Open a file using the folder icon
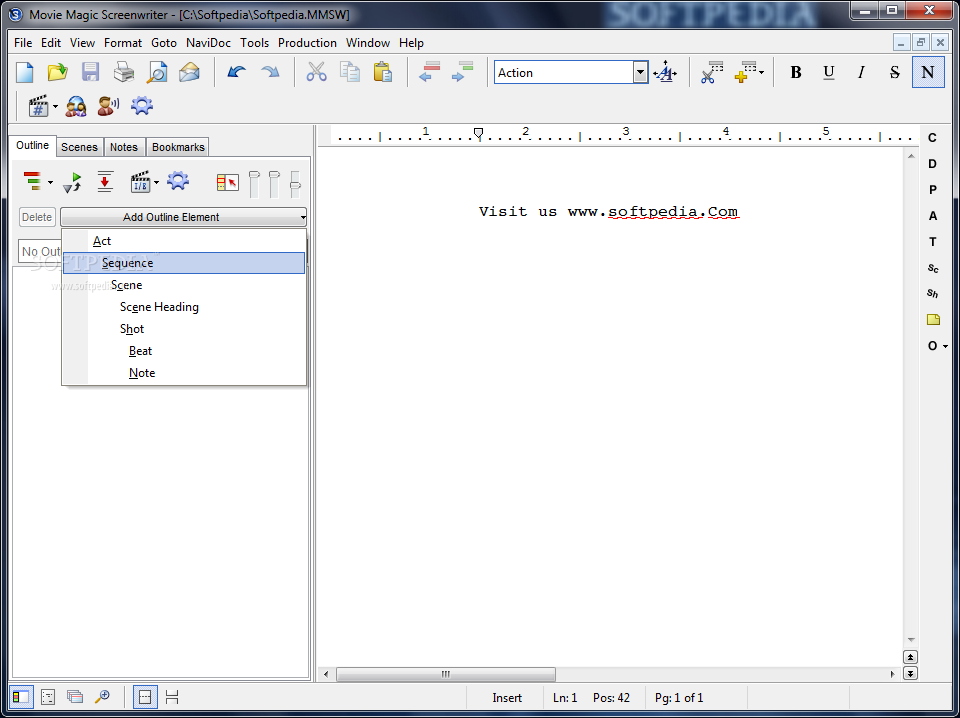This screenshot has width=960, height=718. tap(58, 72)
